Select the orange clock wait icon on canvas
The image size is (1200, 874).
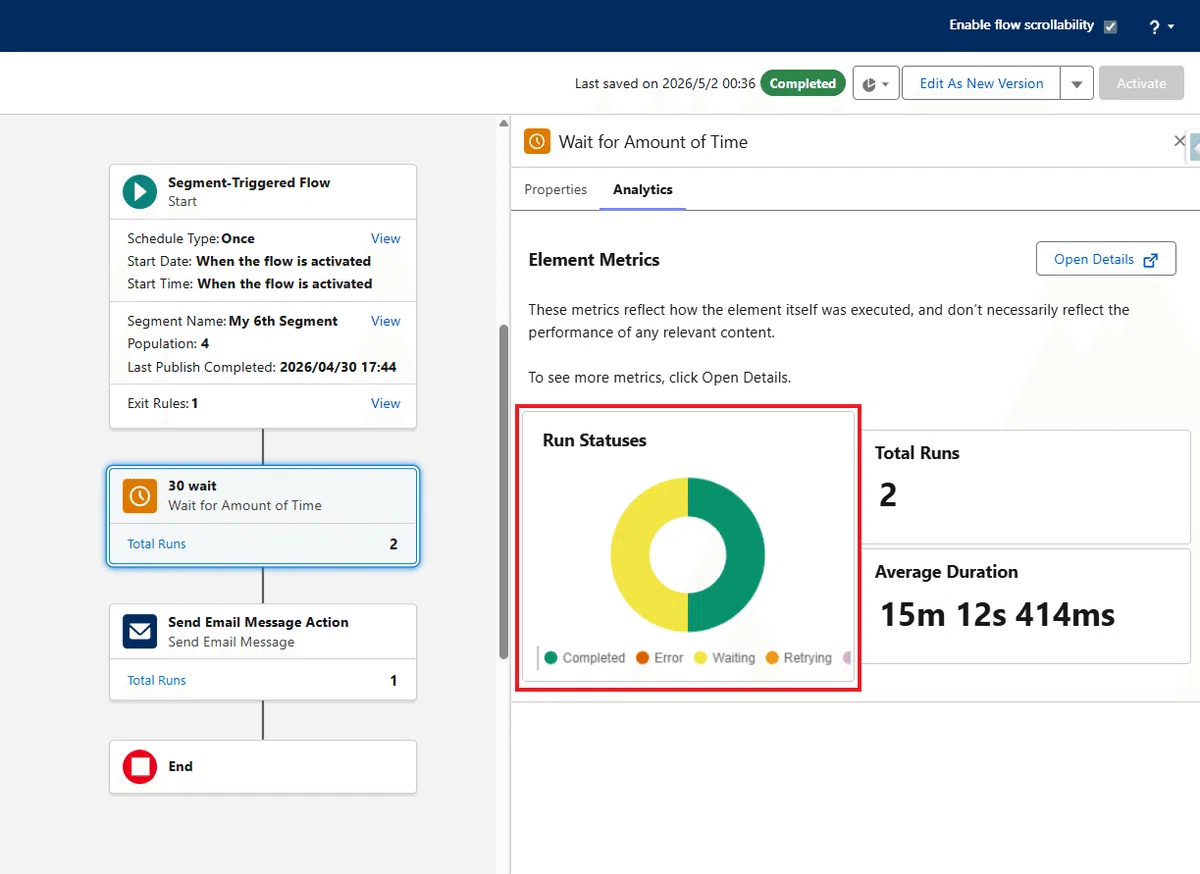pyautogui.click(x=140, y=496)
